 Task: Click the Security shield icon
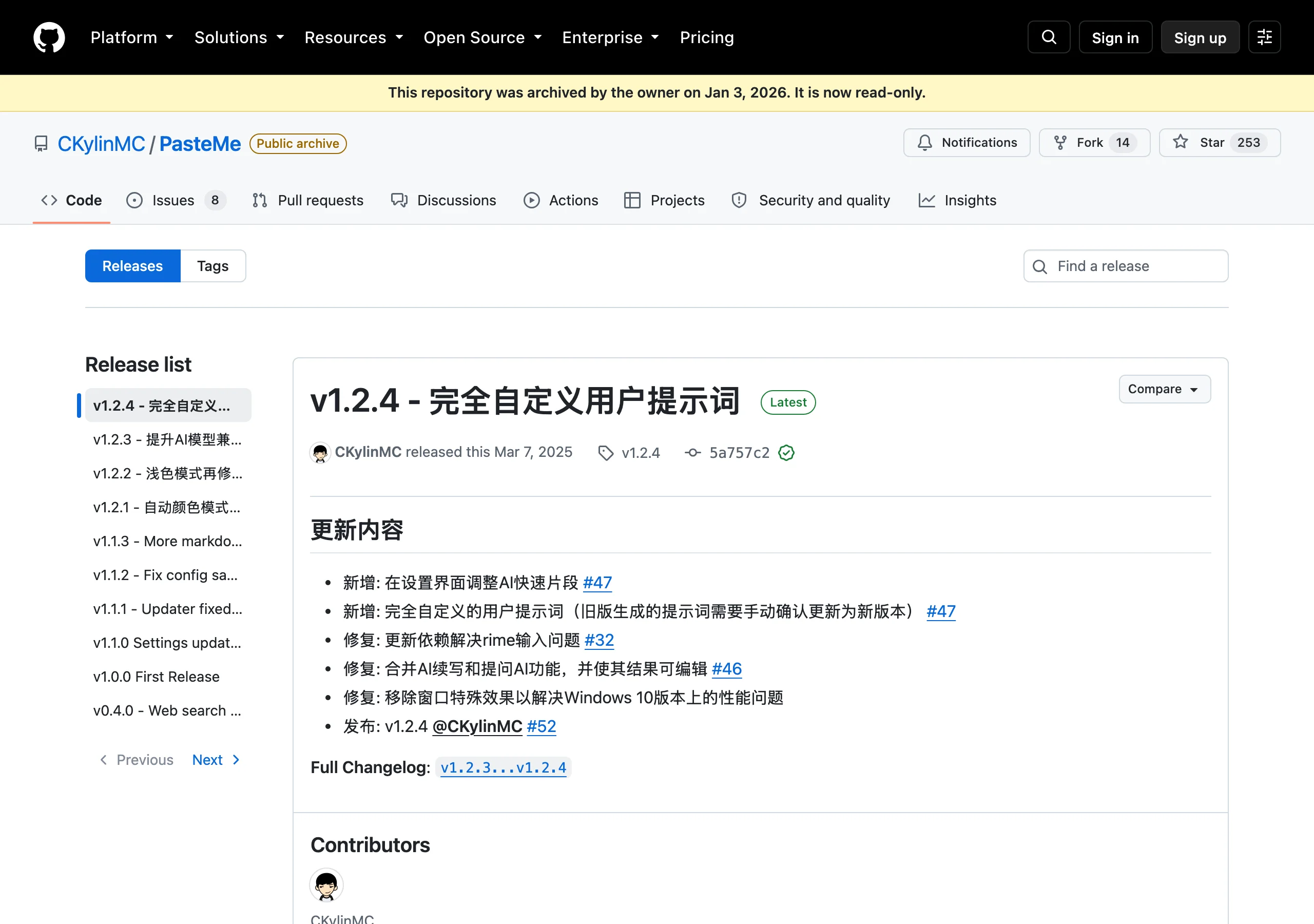pos(740,200)
